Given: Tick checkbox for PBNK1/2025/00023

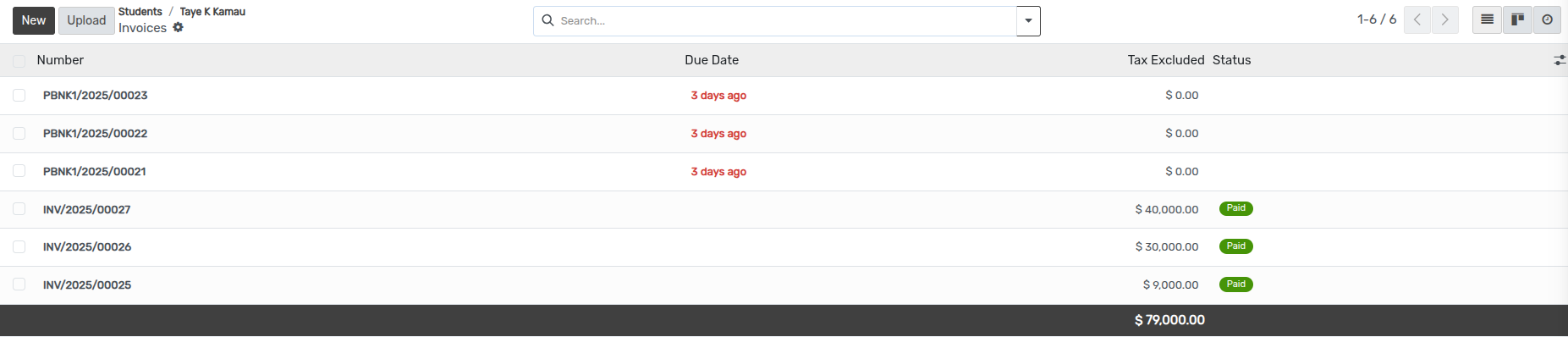Looking at the screenshot, I should tap(19, 96).
